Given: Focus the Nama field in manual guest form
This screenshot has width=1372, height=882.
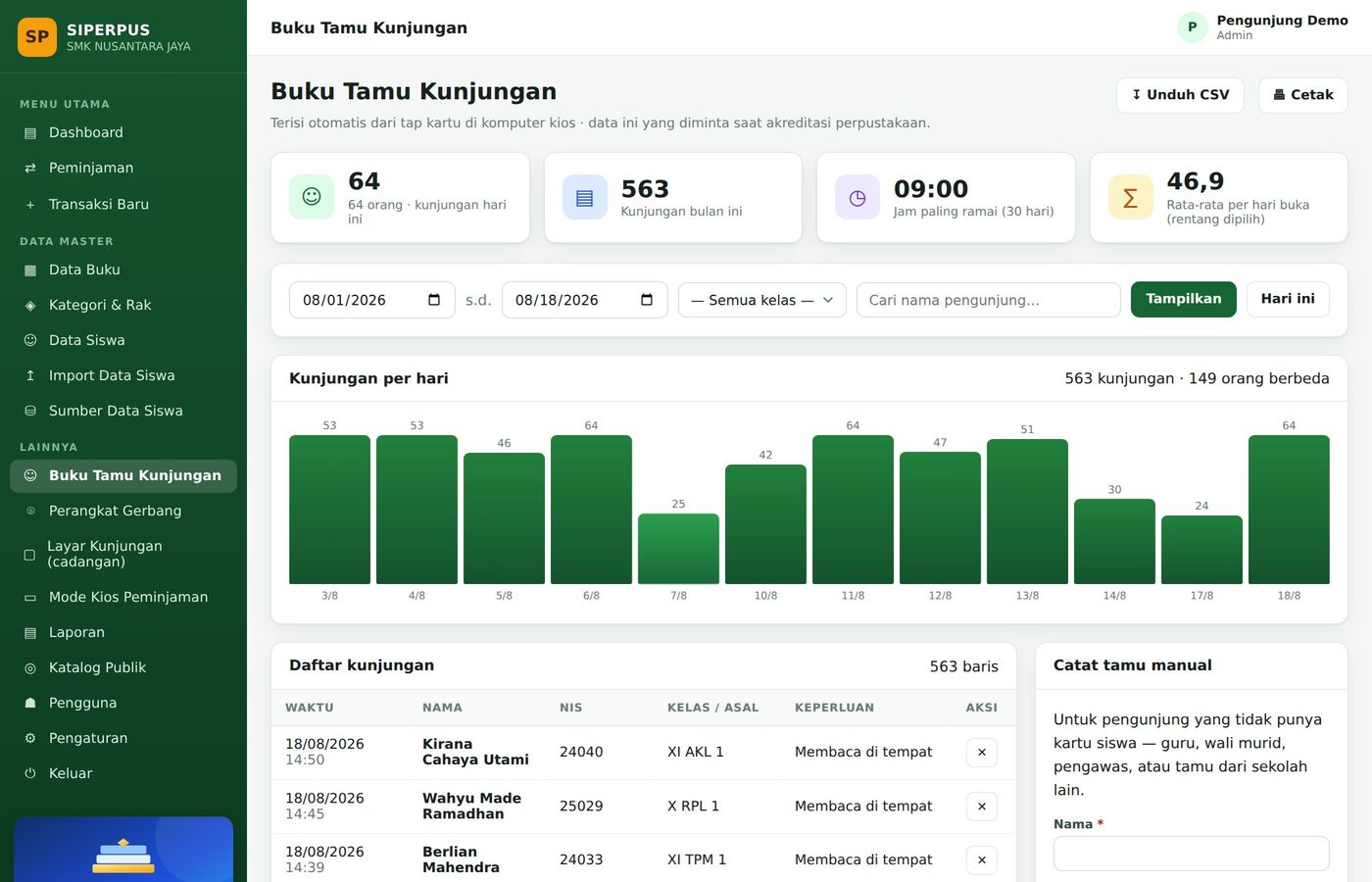Looking at the screenshot, I should 1192,854.
